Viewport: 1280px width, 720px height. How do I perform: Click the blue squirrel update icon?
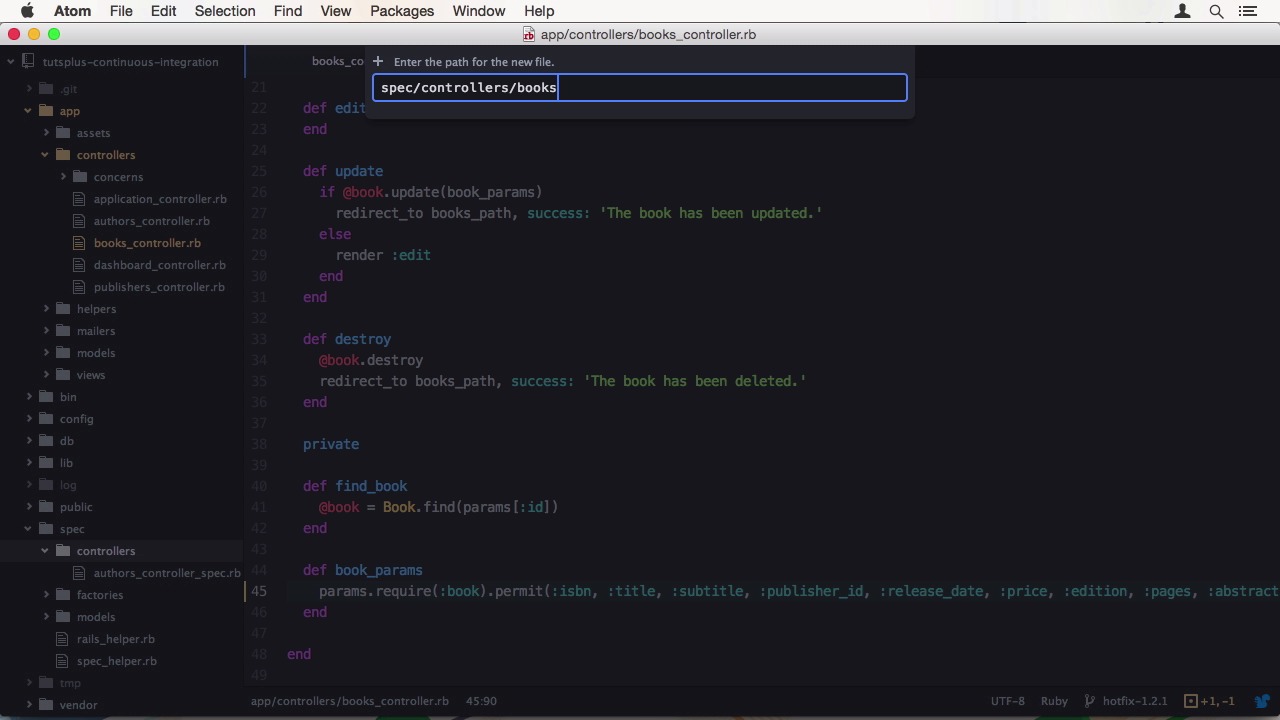tap(1263, 701)
